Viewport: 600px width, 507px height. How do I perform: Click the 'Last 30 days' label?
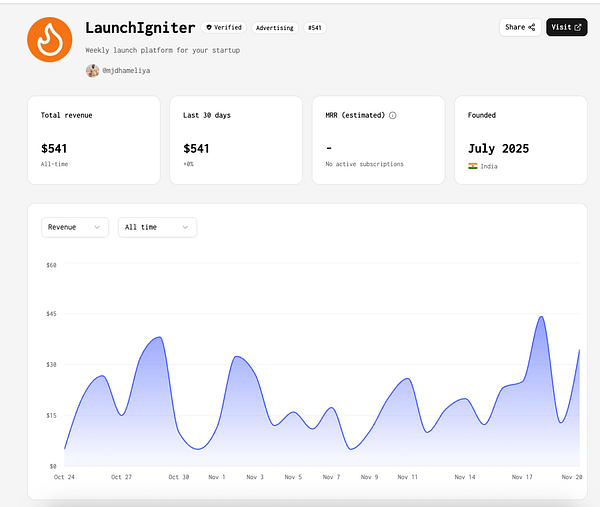(x=207, y=115)
